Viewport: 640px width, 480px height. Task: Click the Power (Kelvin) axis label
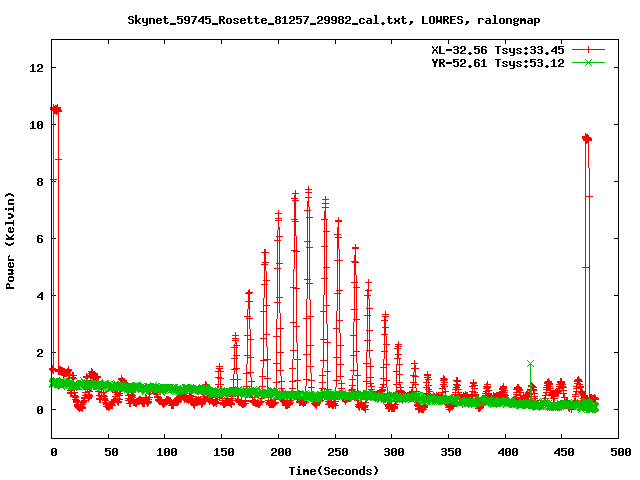tap(10, 241)
